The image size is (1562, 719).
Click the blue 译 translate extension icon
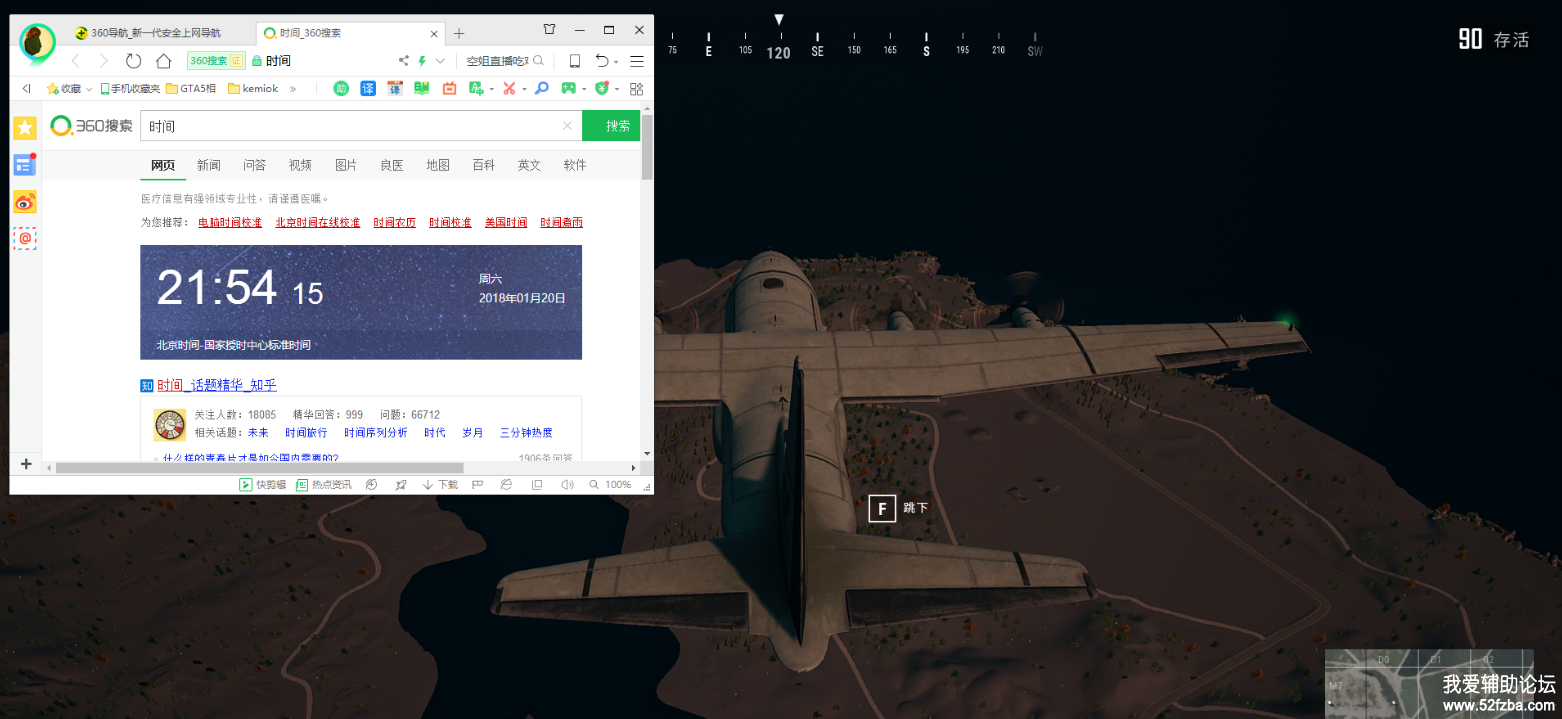click(x=368, y=89)
